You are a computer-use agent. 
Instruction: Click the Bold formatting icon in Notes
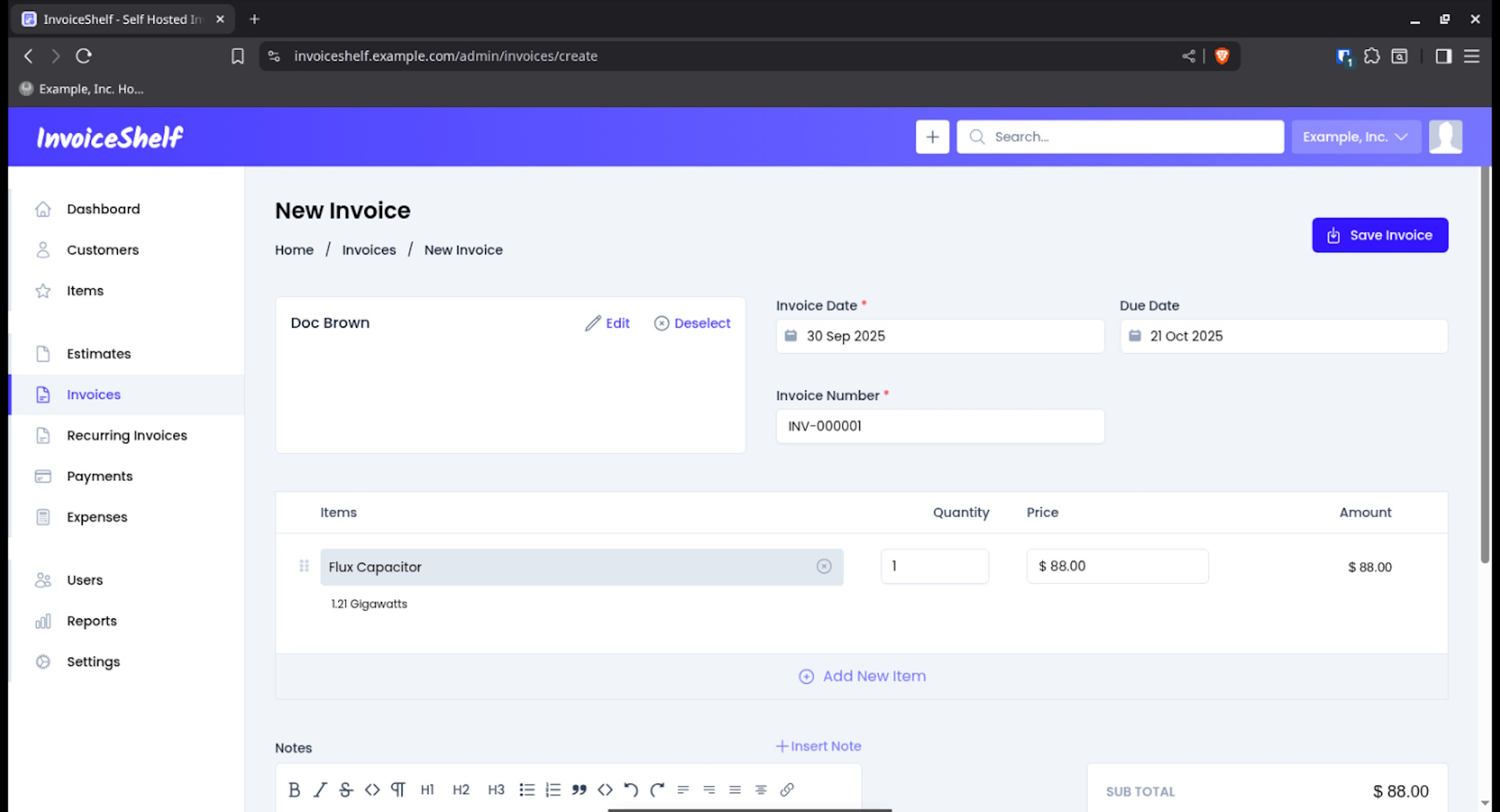click(294, 789)
